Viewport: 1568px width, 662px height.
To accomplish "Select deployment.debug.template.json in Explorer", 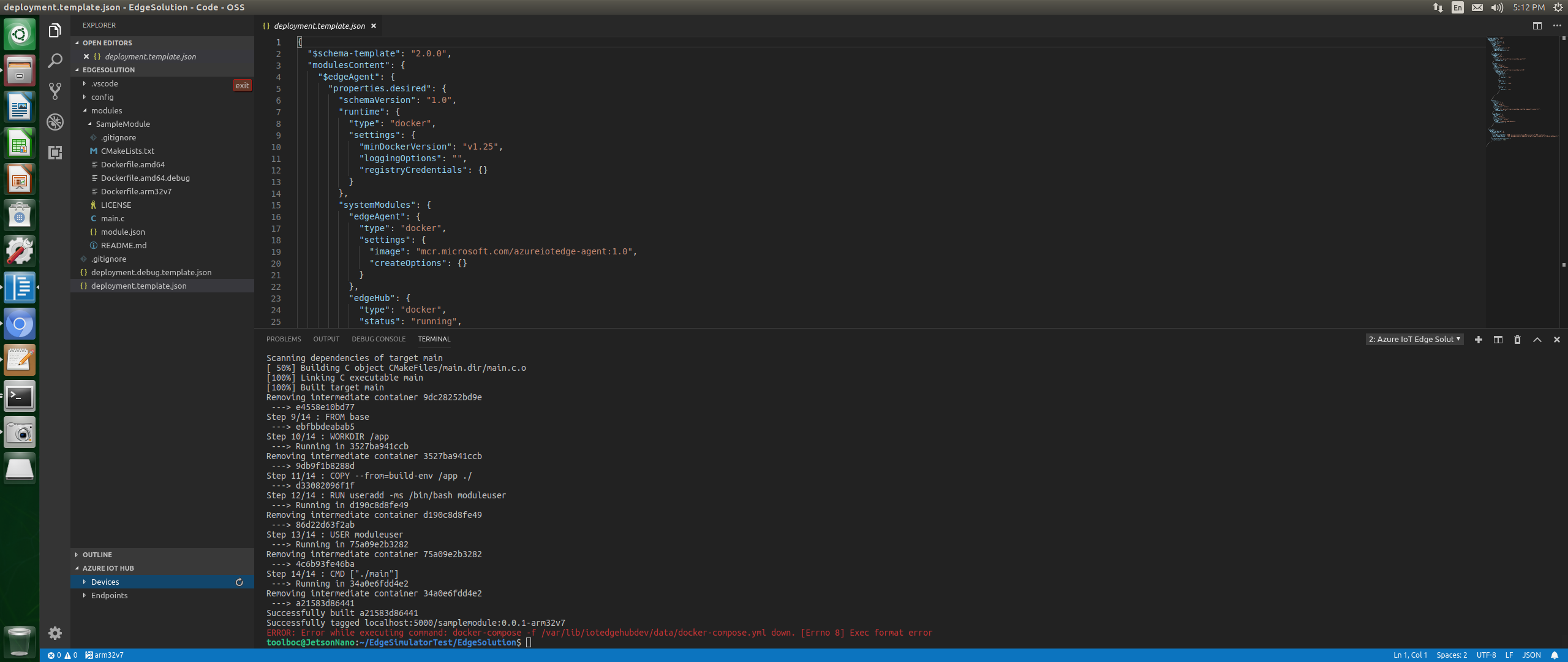I will click(x=150, y=272).
